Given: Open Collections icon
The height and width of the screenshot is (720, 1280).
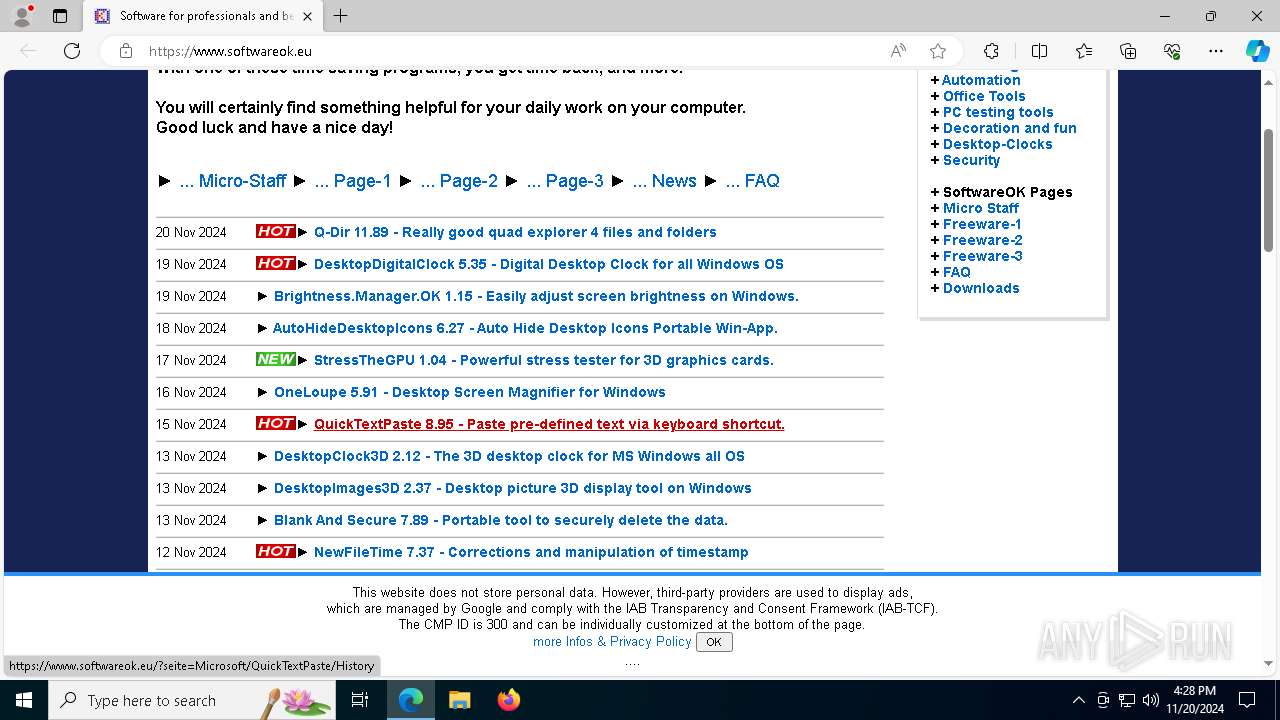Looking at the screenshot, I should pos(1128,51).
